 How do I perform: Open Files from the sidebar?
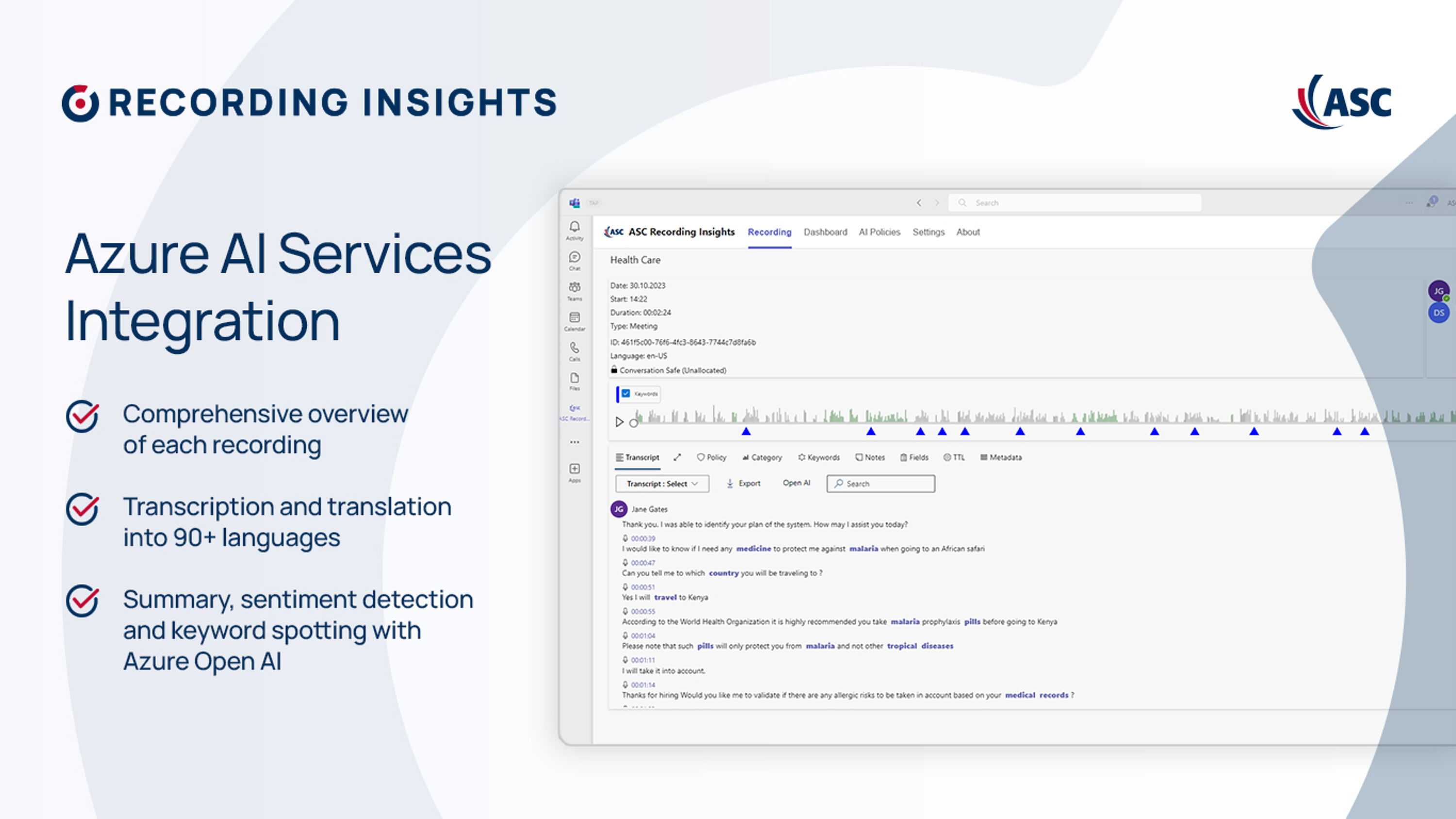(574, 379)
